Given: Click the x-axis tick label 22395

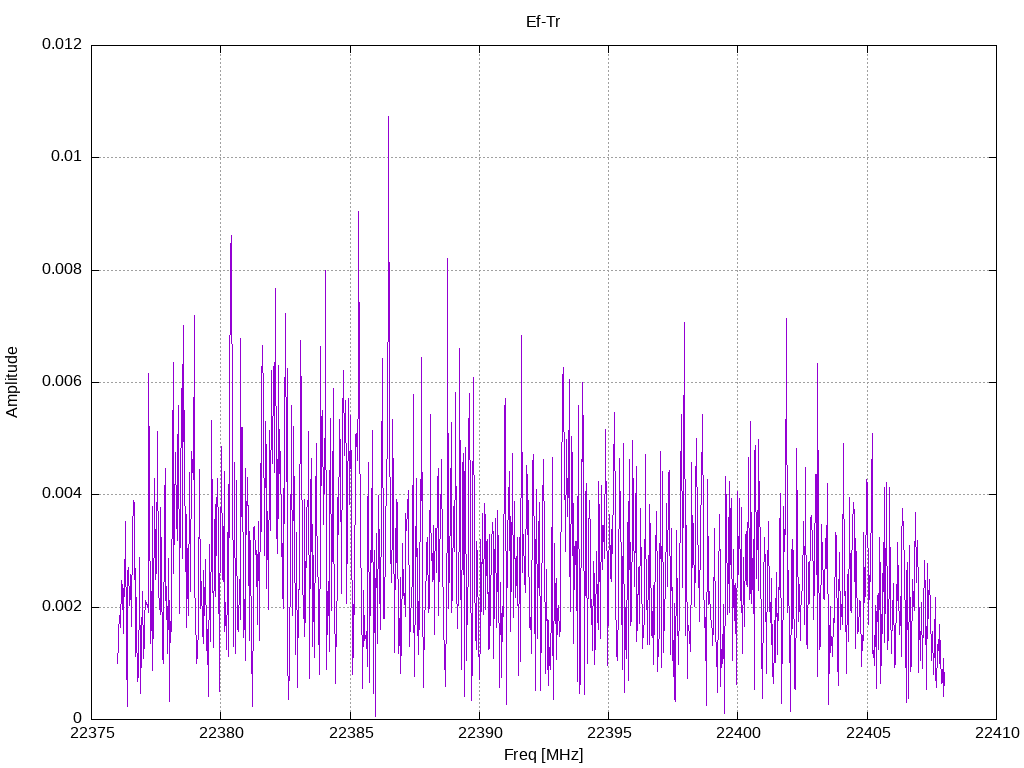Looking at the screenshot, I should click(609, 733).
